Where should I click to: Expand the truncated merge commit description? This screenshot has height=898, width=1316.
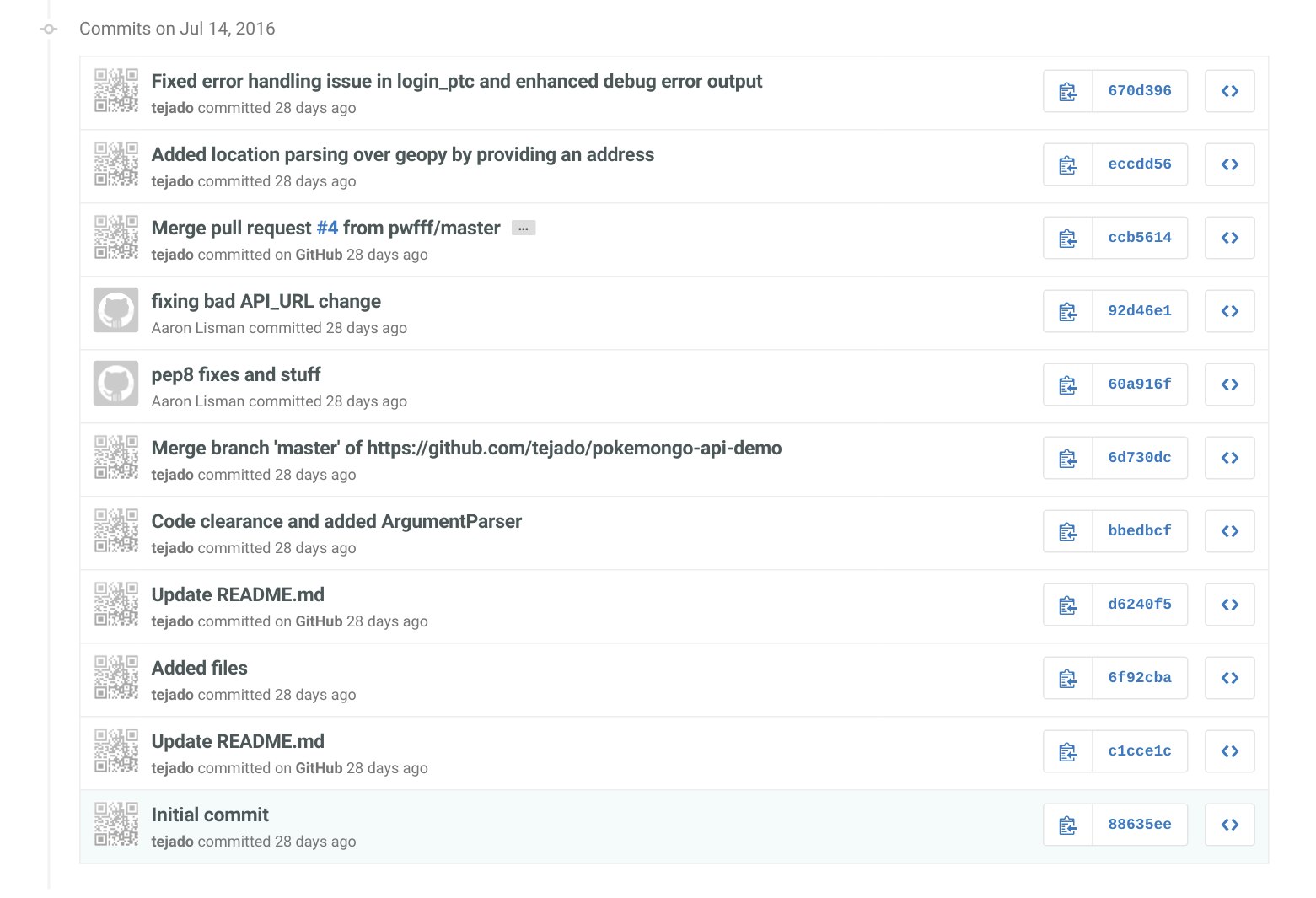coord(524,228)
